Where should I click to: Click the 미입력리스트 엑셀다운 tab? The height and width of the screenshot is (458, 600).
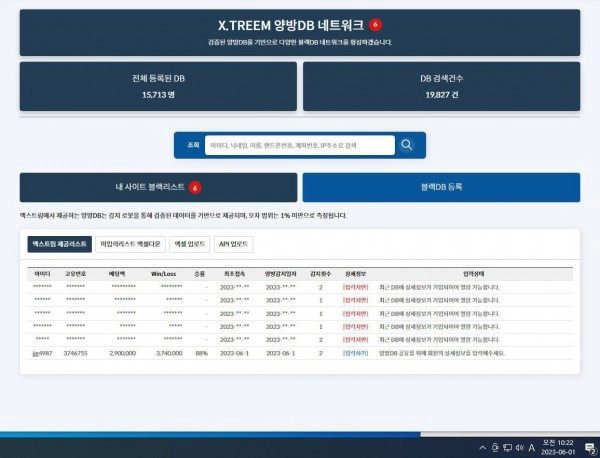pyautogui.click(x=130, y=244)
